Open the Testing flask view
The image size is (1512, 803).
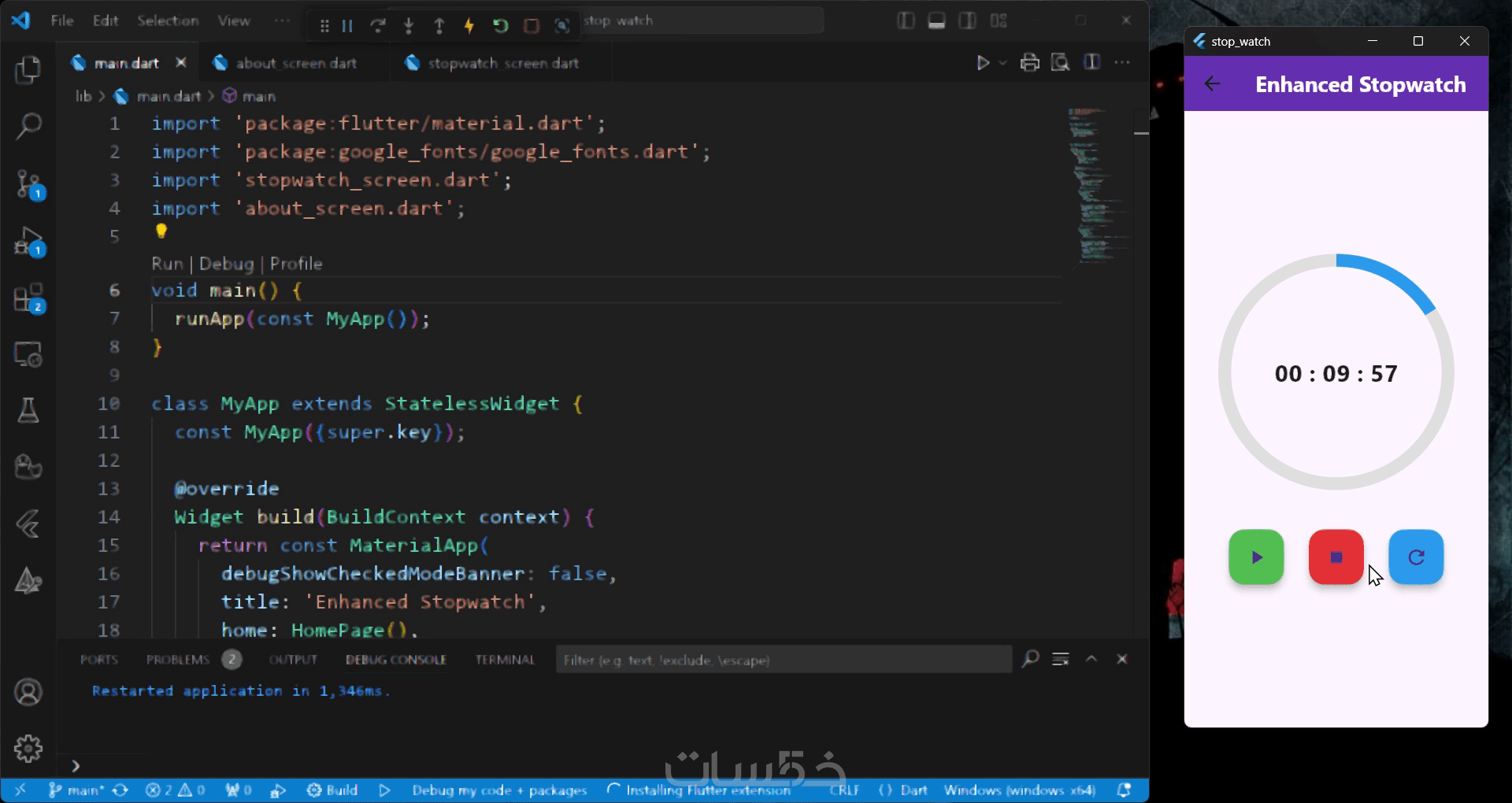[28, 410]
